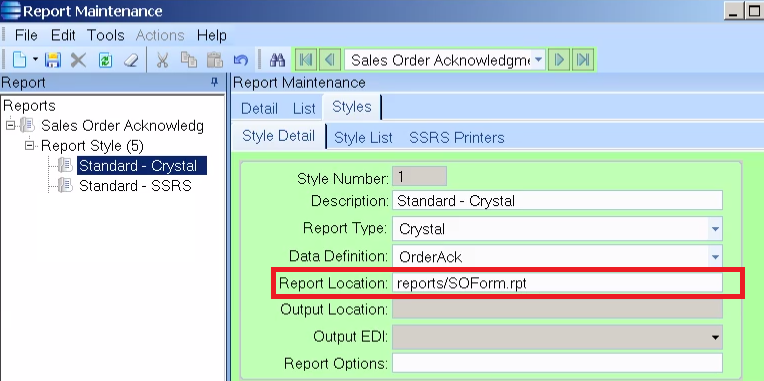Click the binoculars Search icon

[x=277, y=60]
